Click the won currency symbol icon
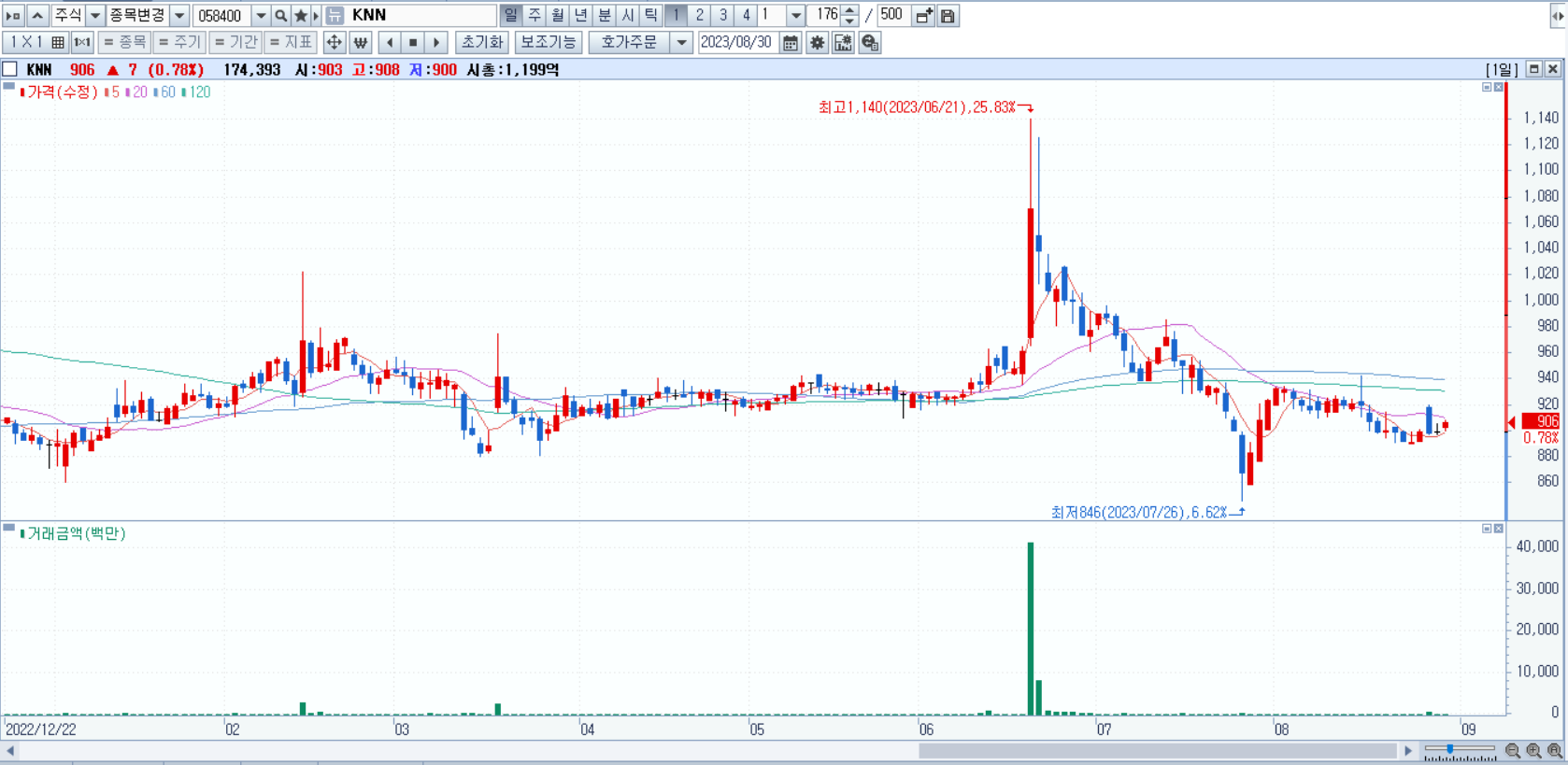Viewport: 1568px width, 765px height. [361, 42]
